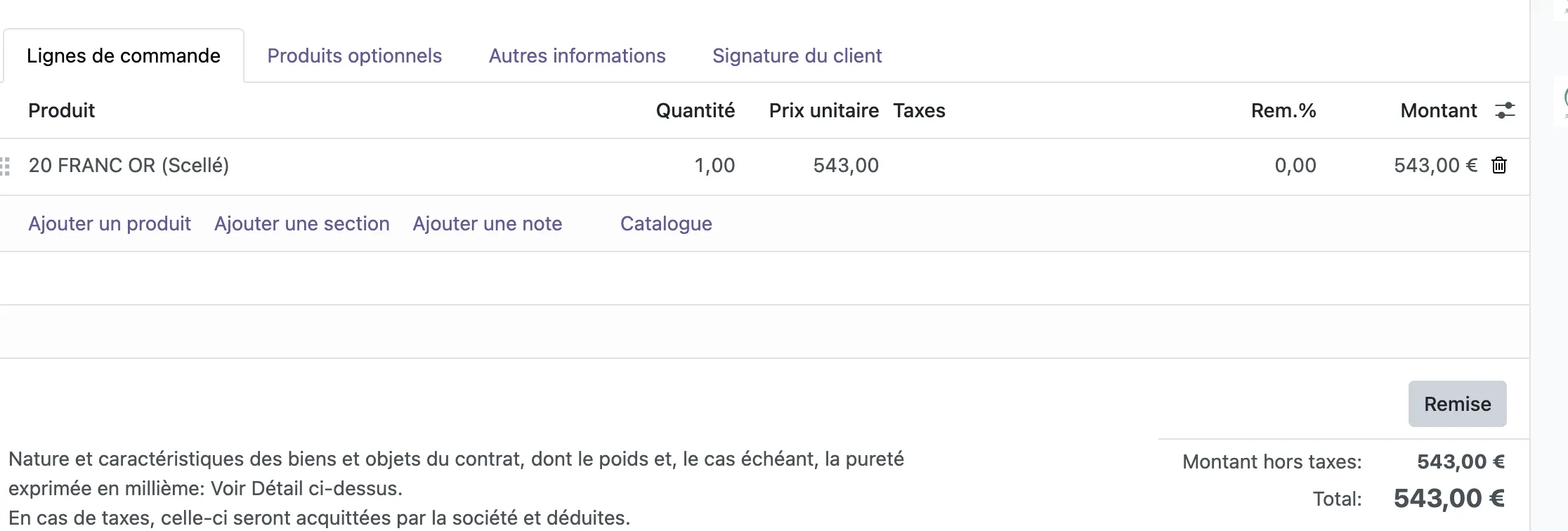Click the terms text starting with Nature et caractéristiques
The image size is (1568, 531).
tap(457, 488)
